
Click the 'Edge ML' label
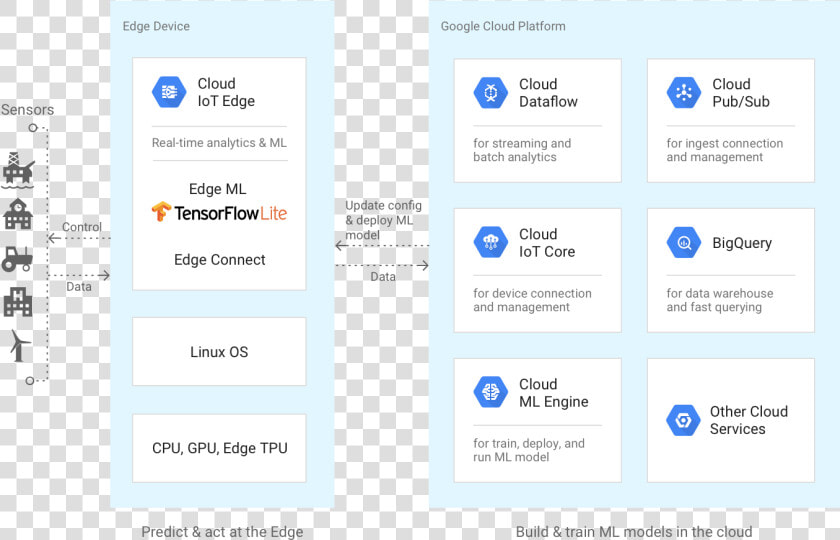click(218, 189)
